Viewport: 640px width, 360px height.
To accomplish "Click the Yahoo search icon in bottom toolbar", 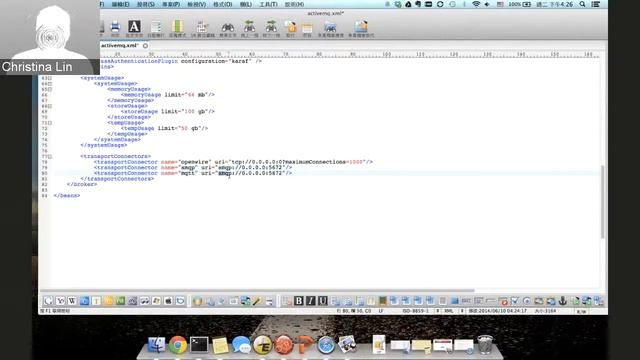I will point(60,301).
